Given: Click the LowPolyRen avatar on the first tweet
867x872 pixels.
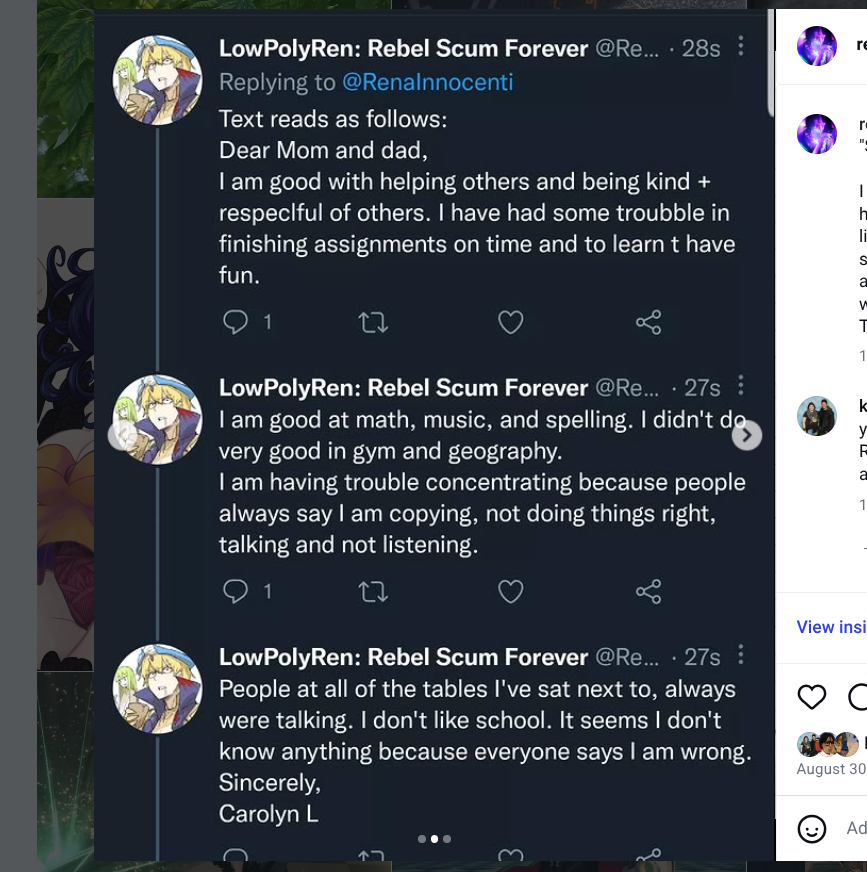Looking at the screenshot, I should (158, 80).
